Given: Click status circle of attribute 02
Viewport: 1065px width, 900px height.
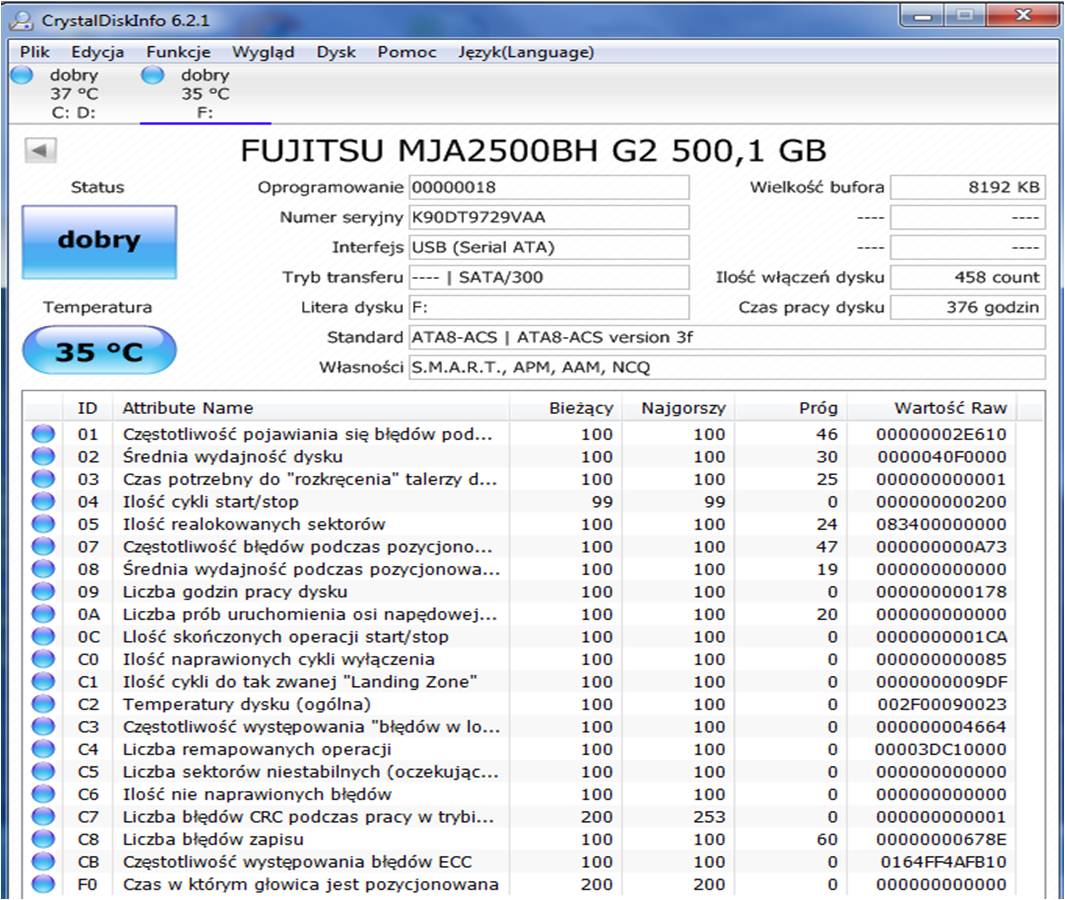Looking at the screenshot, I should coord(43,456).
